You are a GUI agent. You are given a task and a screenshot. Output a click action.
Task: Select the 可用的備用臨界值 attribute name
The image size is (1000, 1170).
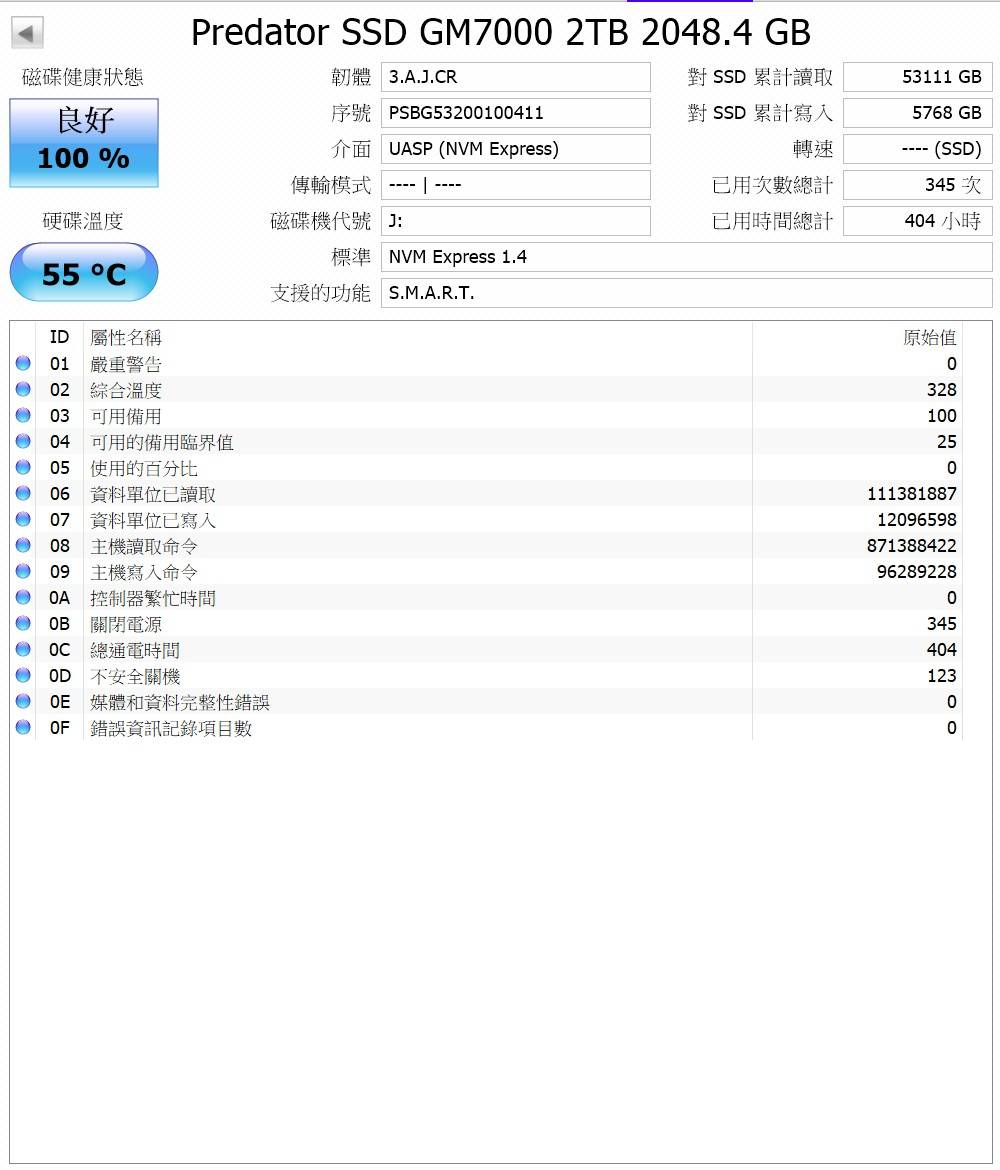point(161,442)
